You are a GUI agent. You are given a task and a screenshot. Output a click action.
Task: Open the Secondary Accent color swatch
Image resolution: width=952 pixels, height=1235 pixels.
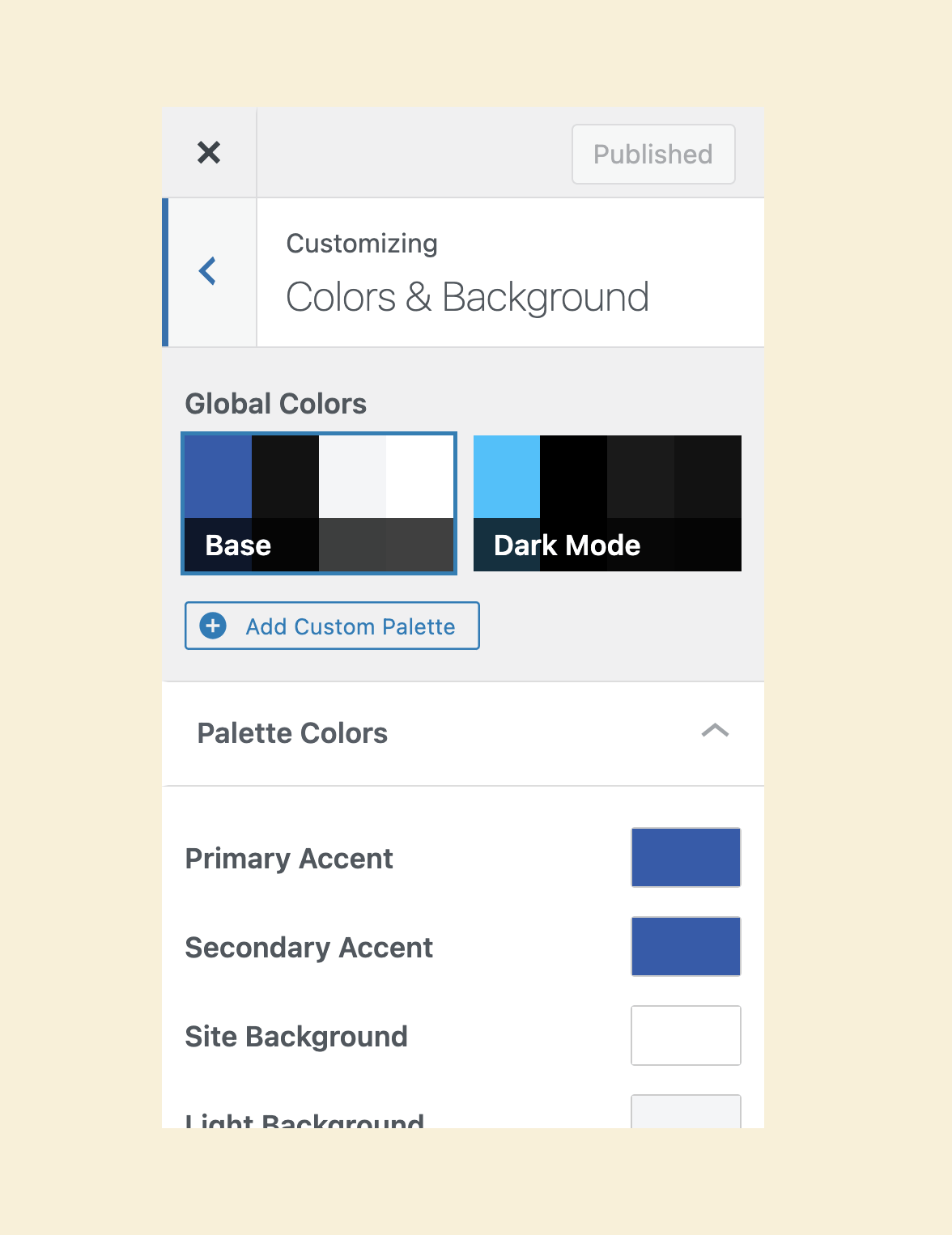pyautogui.click(x=686, y=946)
